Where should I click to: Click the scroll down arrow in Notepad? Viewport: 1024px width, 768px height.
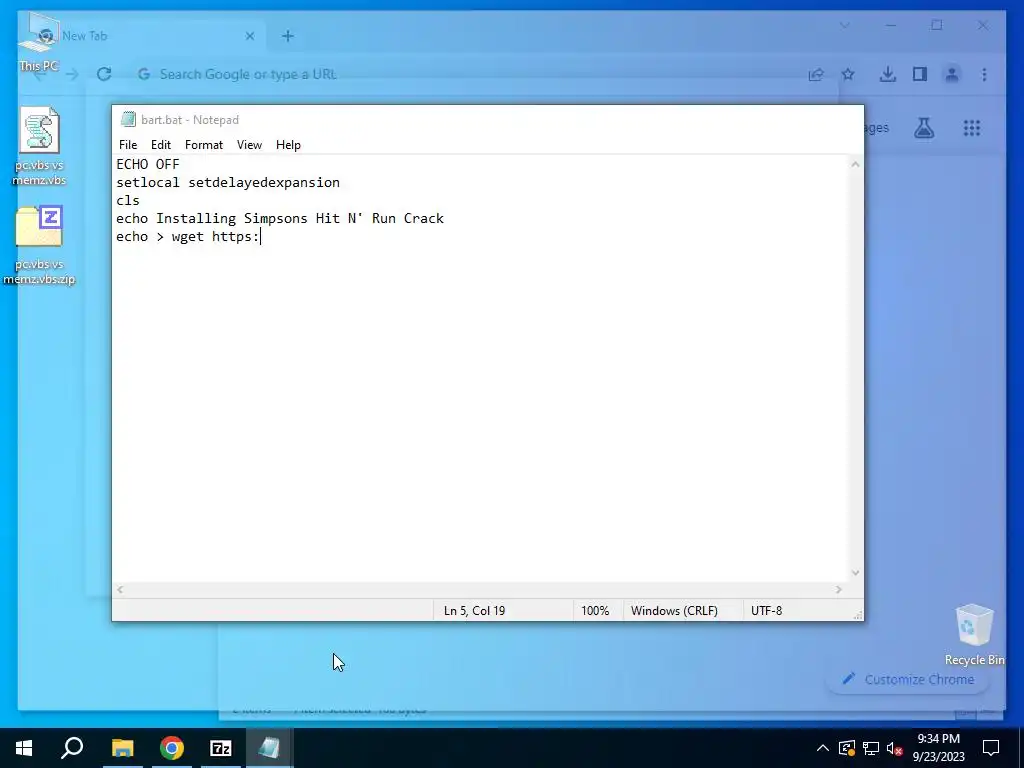(855, 573)
